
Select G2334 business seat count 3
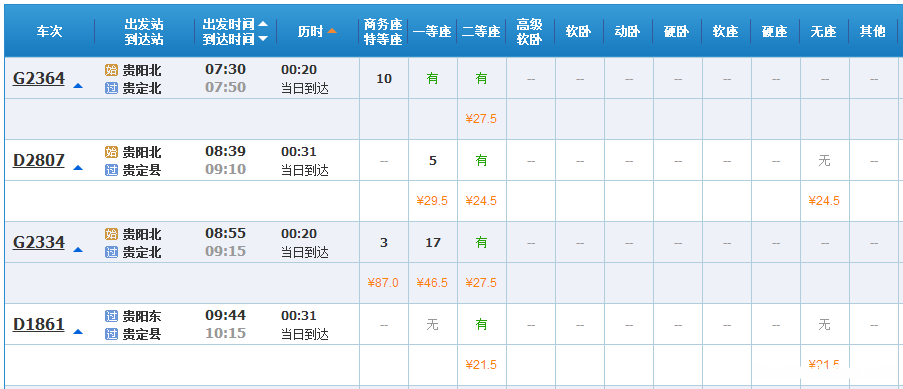384,242
